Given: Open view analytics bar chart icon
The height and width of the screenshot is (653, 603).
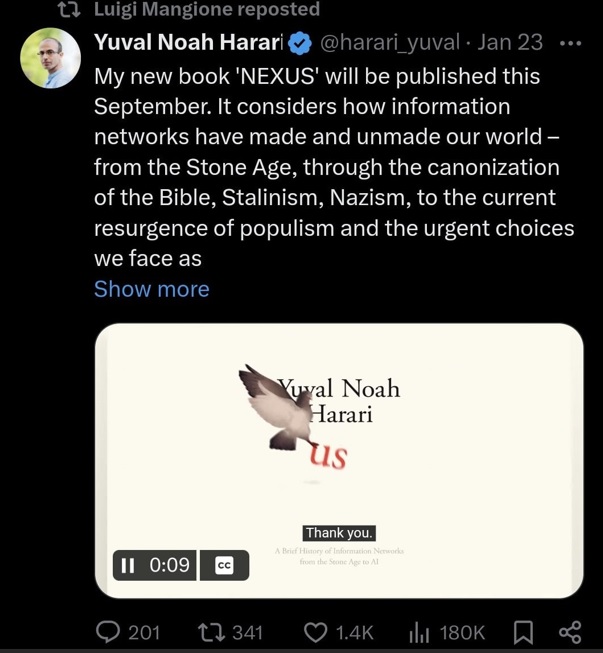Looking at the screenshot, I should tap(420, 632).
